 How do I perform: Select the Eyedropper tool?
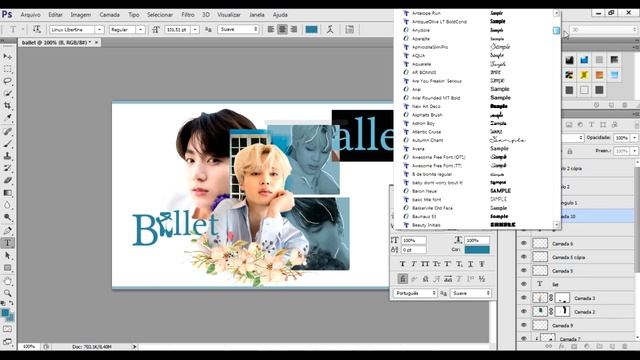coord(7,117)
